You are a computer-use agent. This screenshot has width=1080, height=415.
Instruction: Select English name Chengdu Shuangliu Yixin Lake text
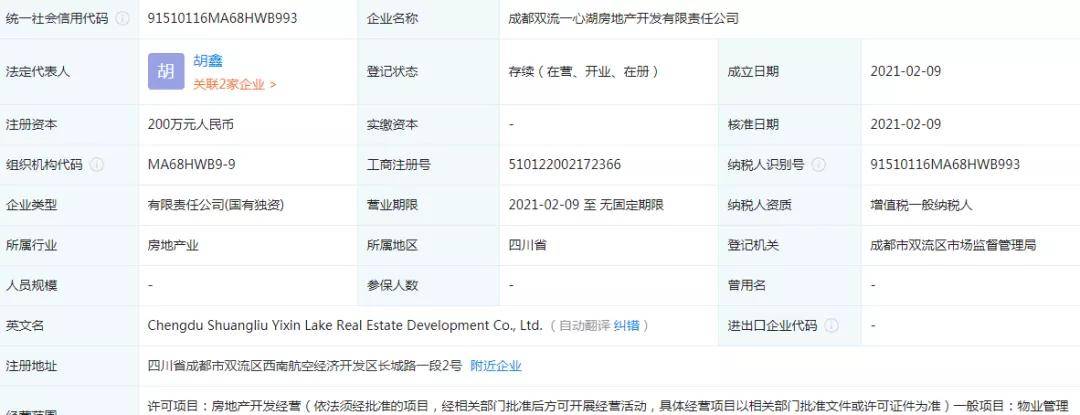345,326
